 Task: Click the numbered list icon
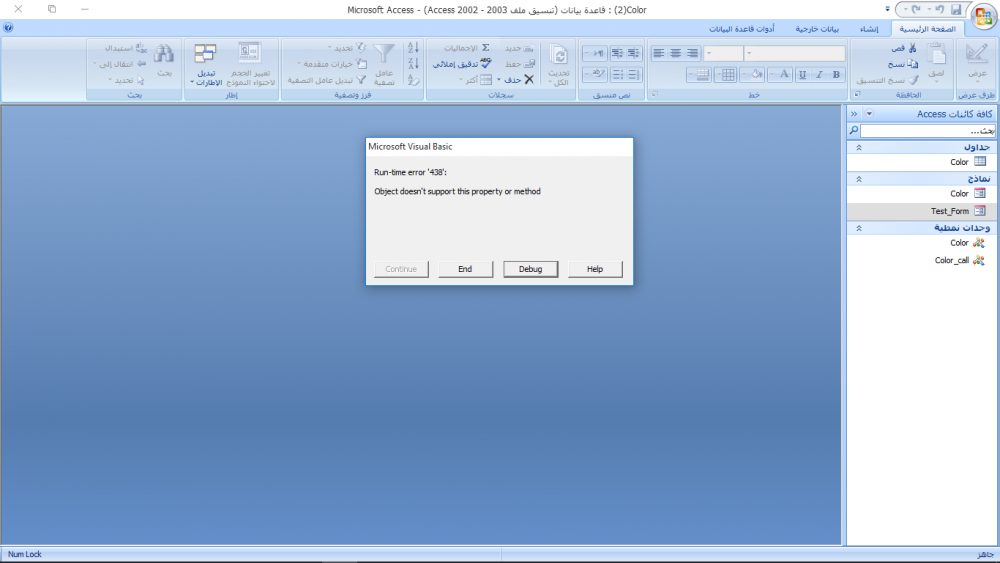pyautogui.click(x=633, y=75)
